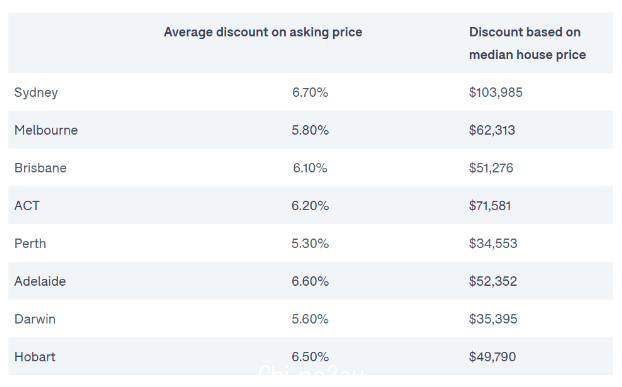
Task: Select the Melbourne row label
Action: coord(46,130)
